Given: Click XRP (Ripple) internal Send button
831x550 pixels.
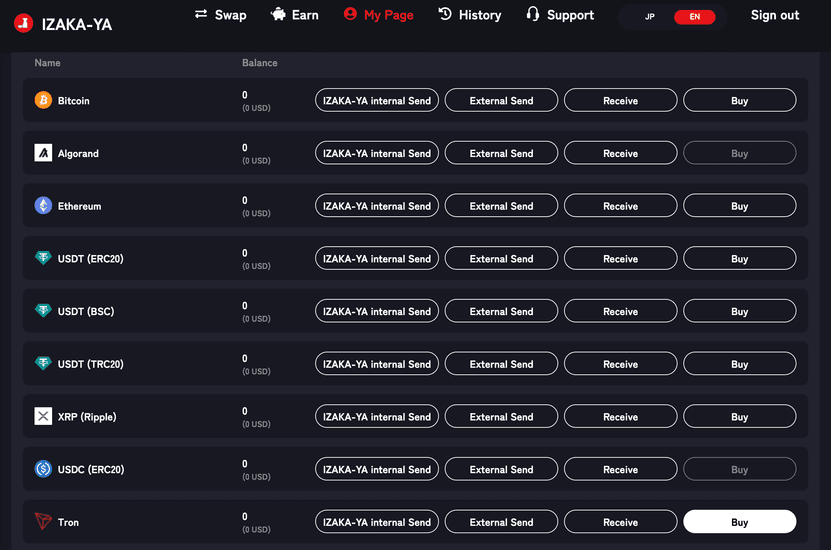Looking at the screenshot, I should pos(377,416).
